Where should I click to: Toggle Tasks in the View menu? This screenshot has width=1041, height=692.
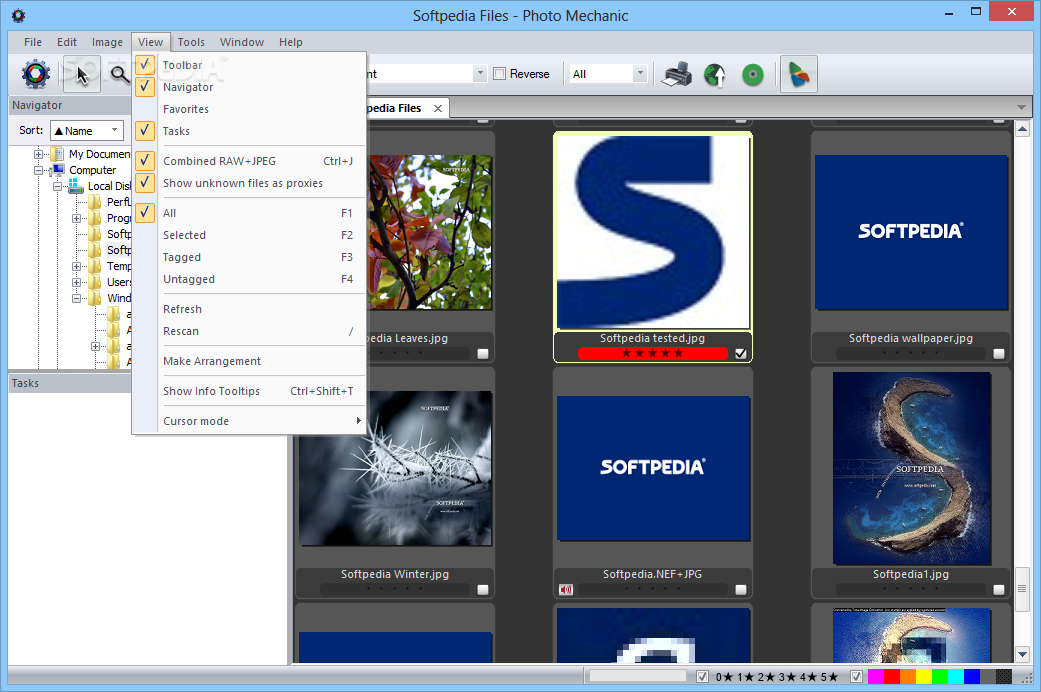250,131
